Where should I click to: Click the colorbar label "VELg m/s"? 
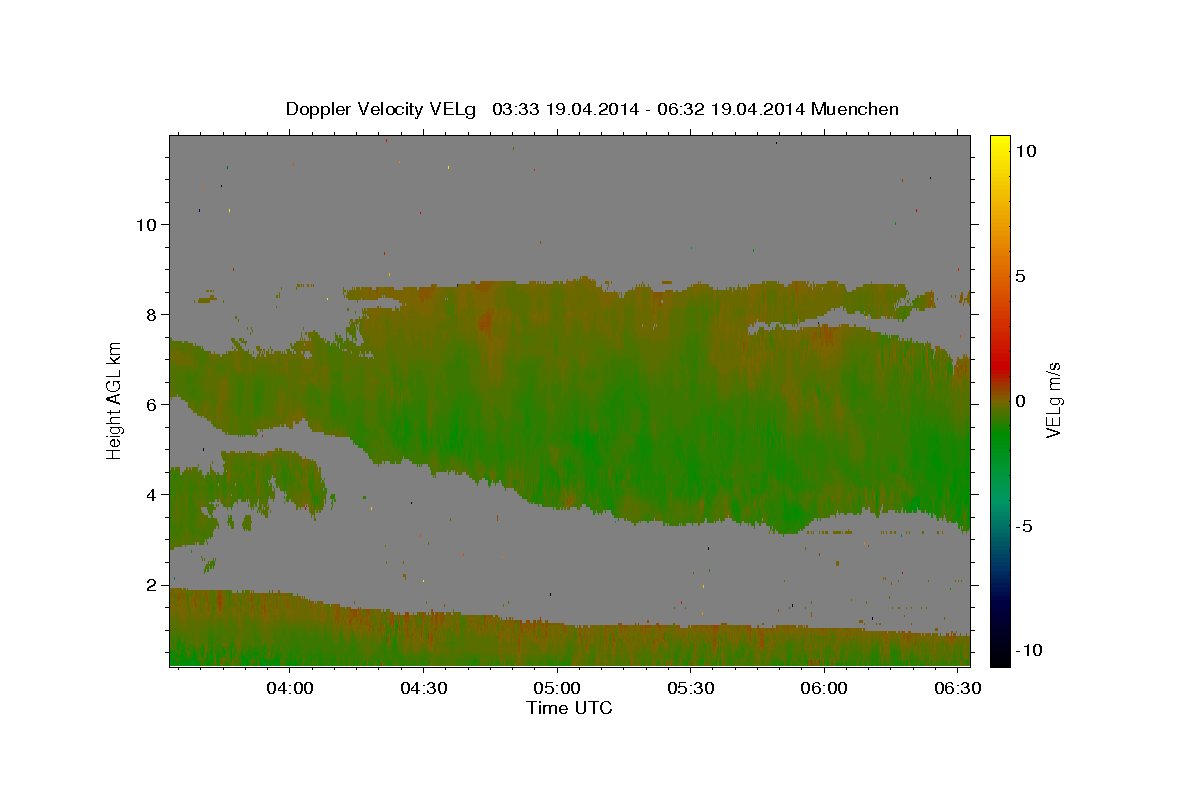1054,400
